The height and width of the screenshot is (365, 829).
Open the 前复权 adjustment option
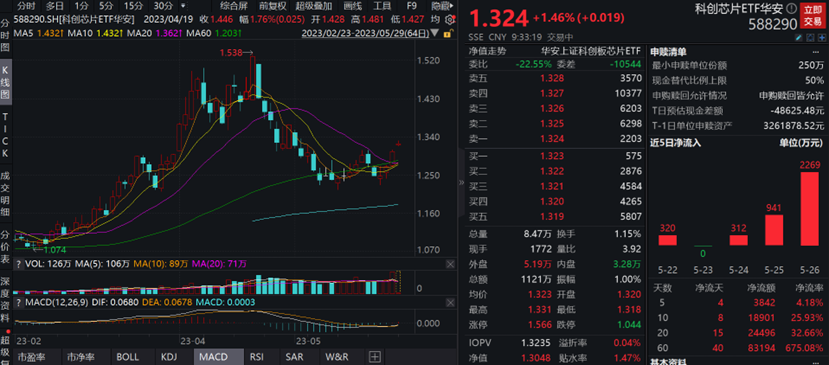[x=273, y=6]
